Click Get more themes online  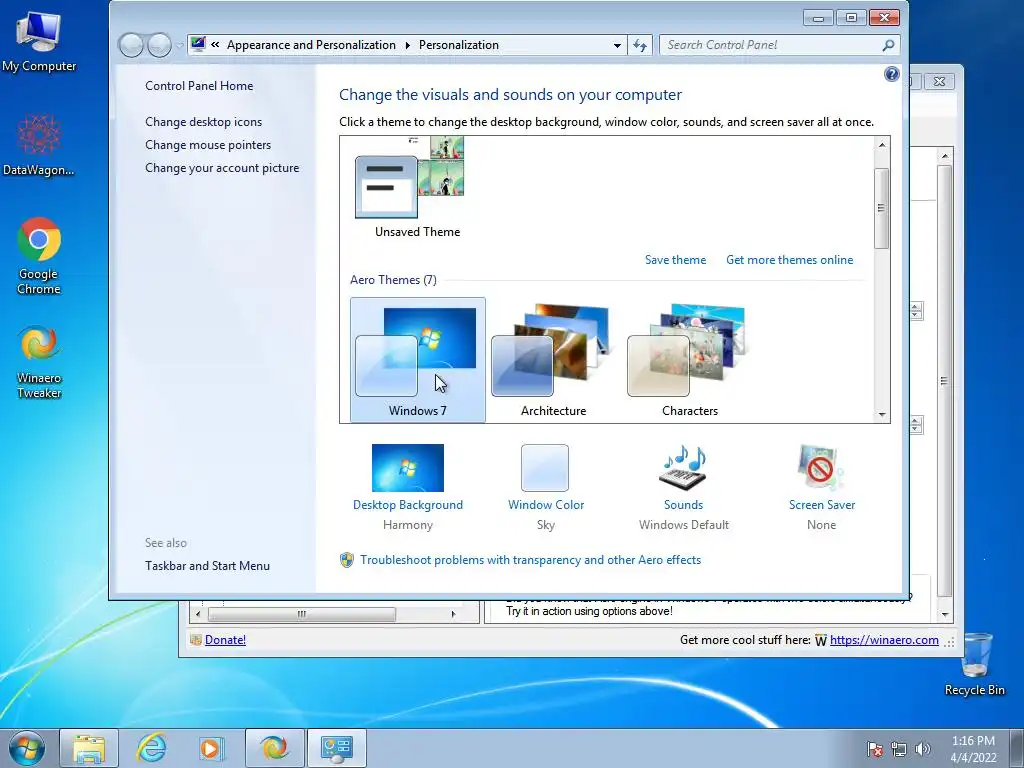point(790,260)
